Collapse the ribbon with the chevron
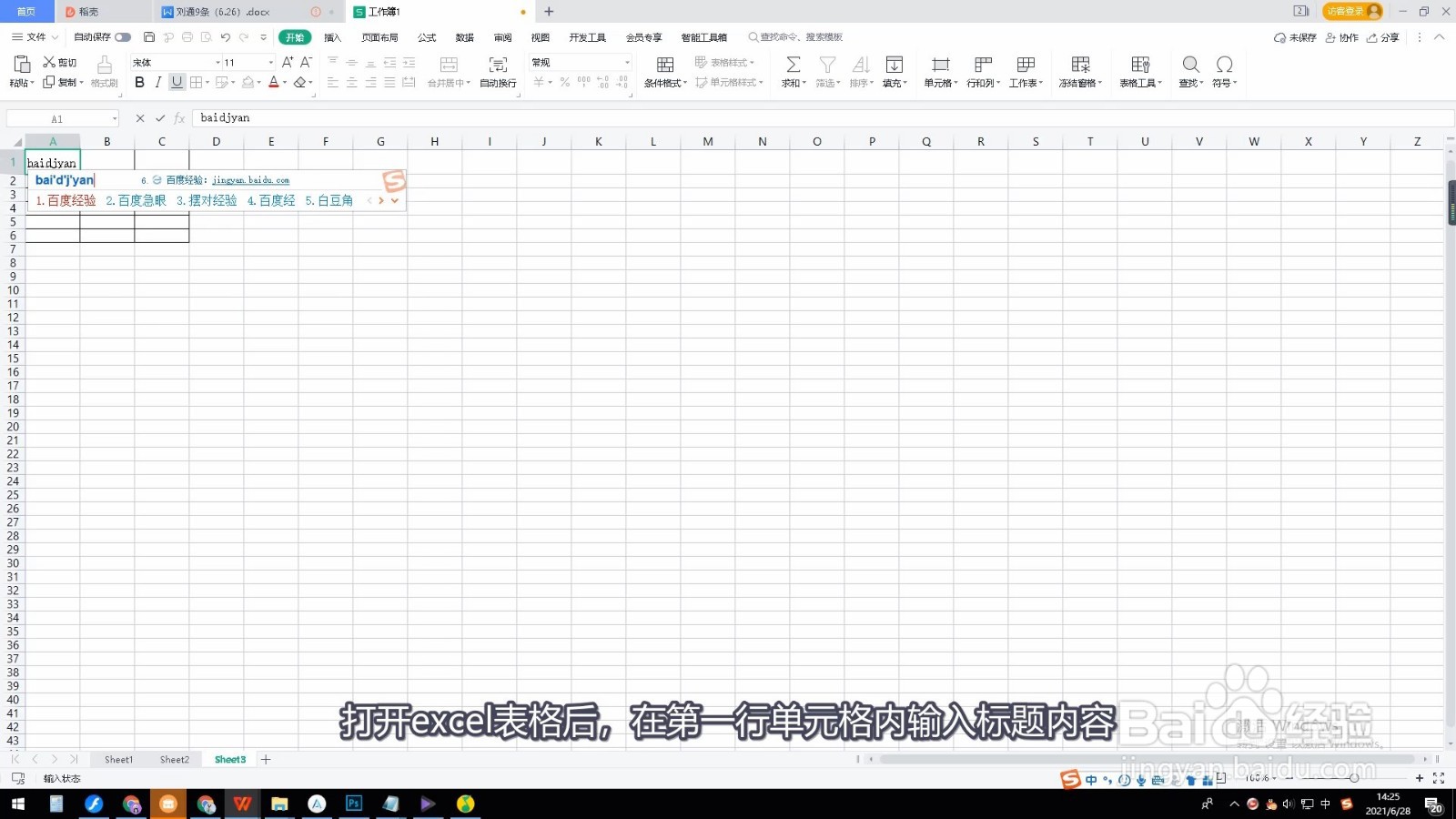 [x=1439, y=37]
